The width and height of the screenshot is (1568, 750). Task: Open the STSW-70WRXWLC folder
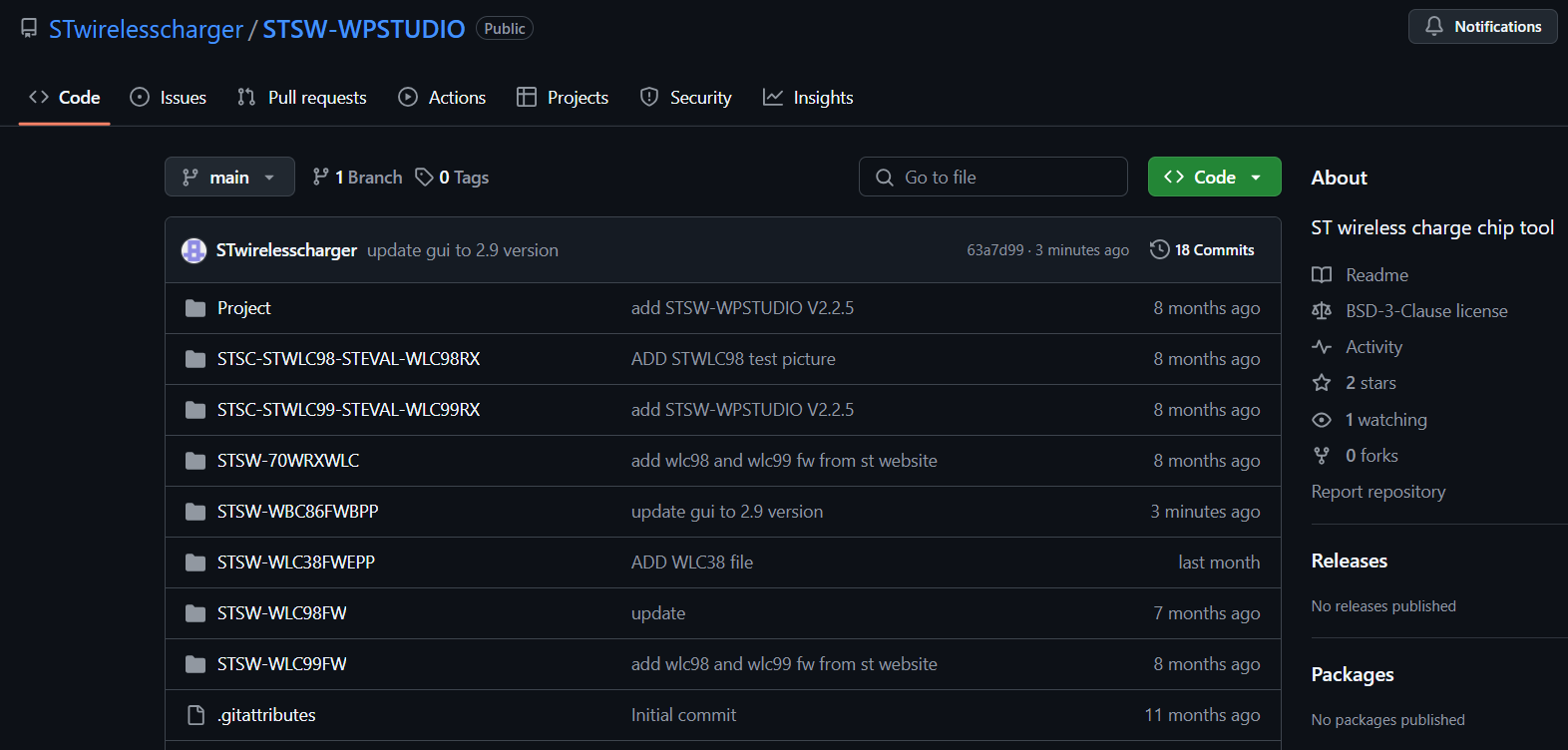288,461
